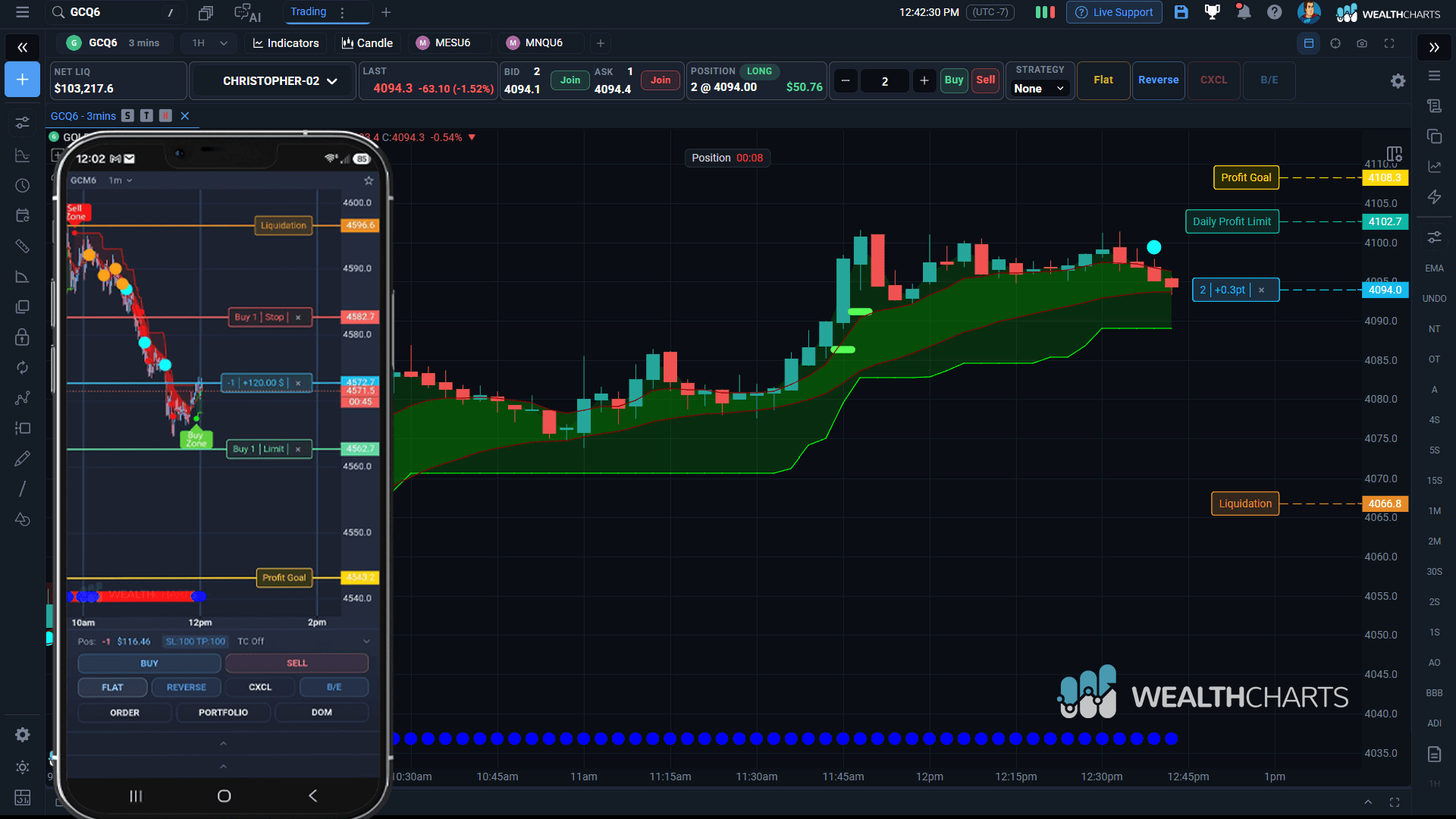Click the save floppy disk icon

point(1181,12)
